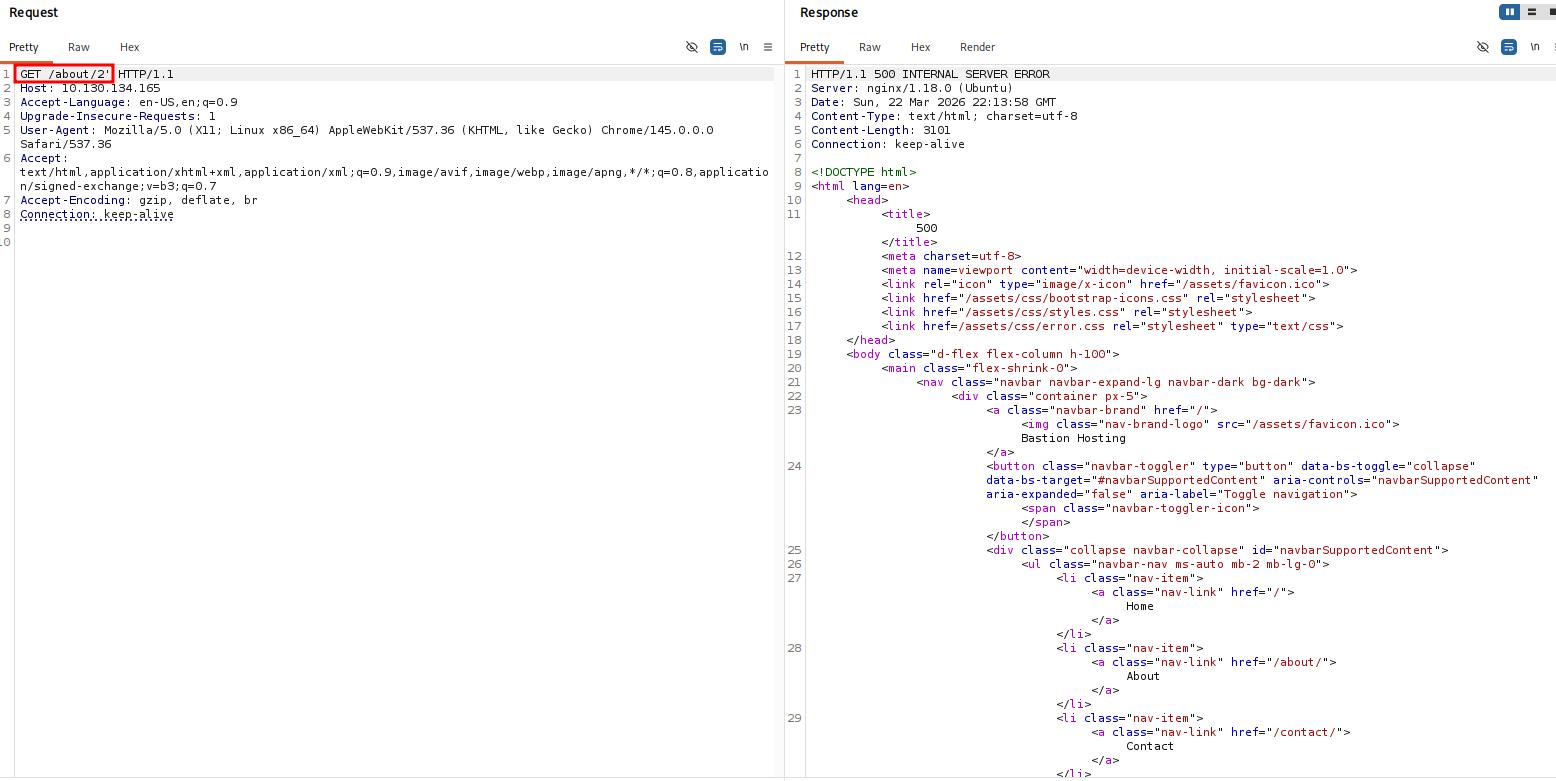Select the Pretty tab in Response

[x=815, y=47]
